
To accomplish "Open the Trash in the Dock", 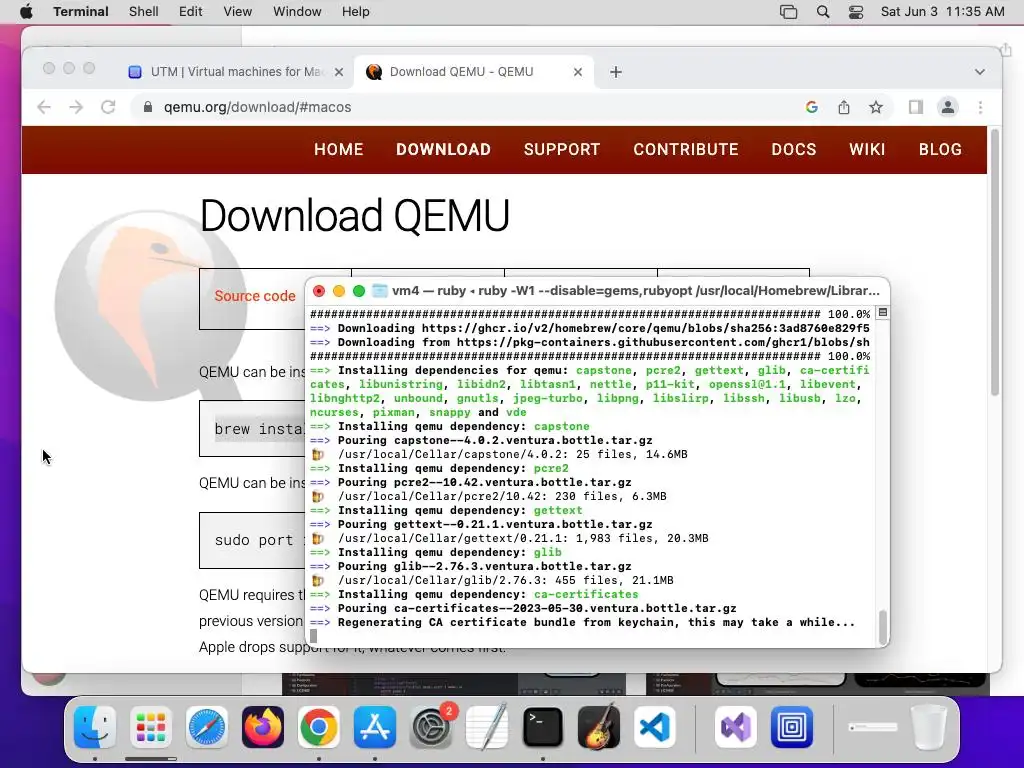I will pyautogui.click(x=929, y=727).
